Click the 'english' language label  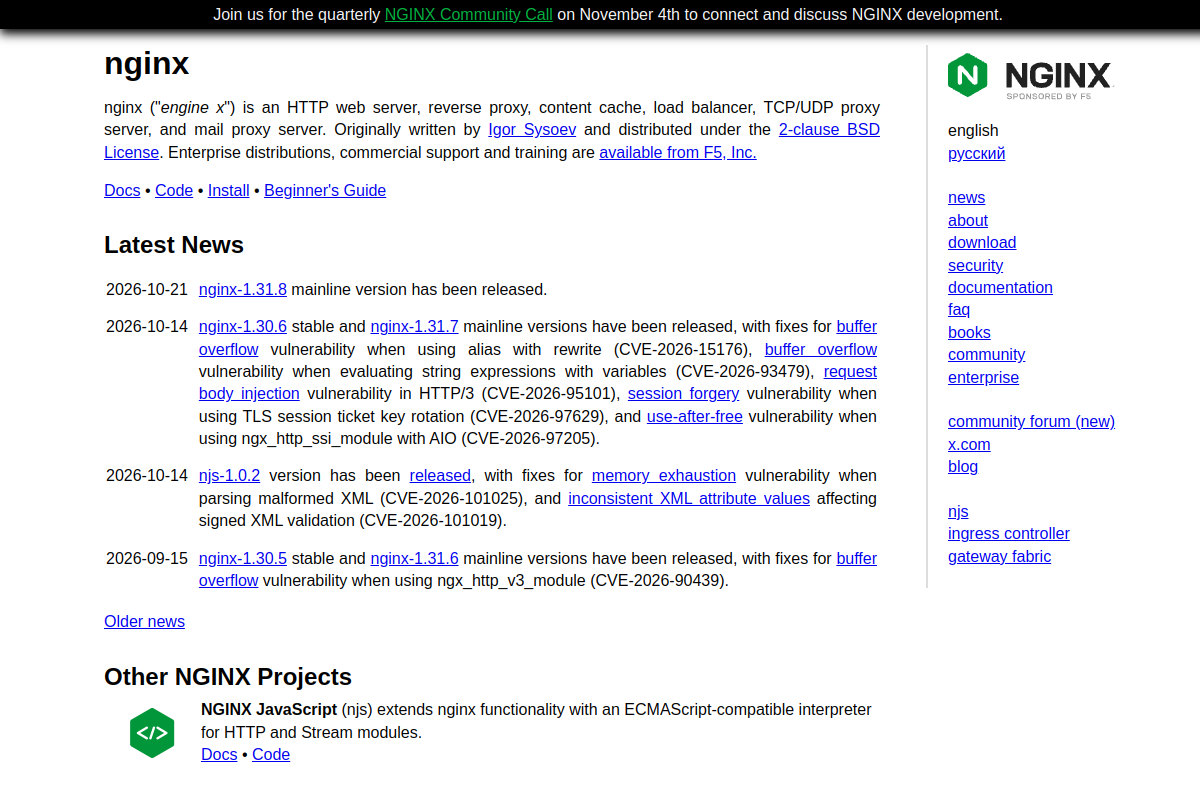click(x=973, y=130)
